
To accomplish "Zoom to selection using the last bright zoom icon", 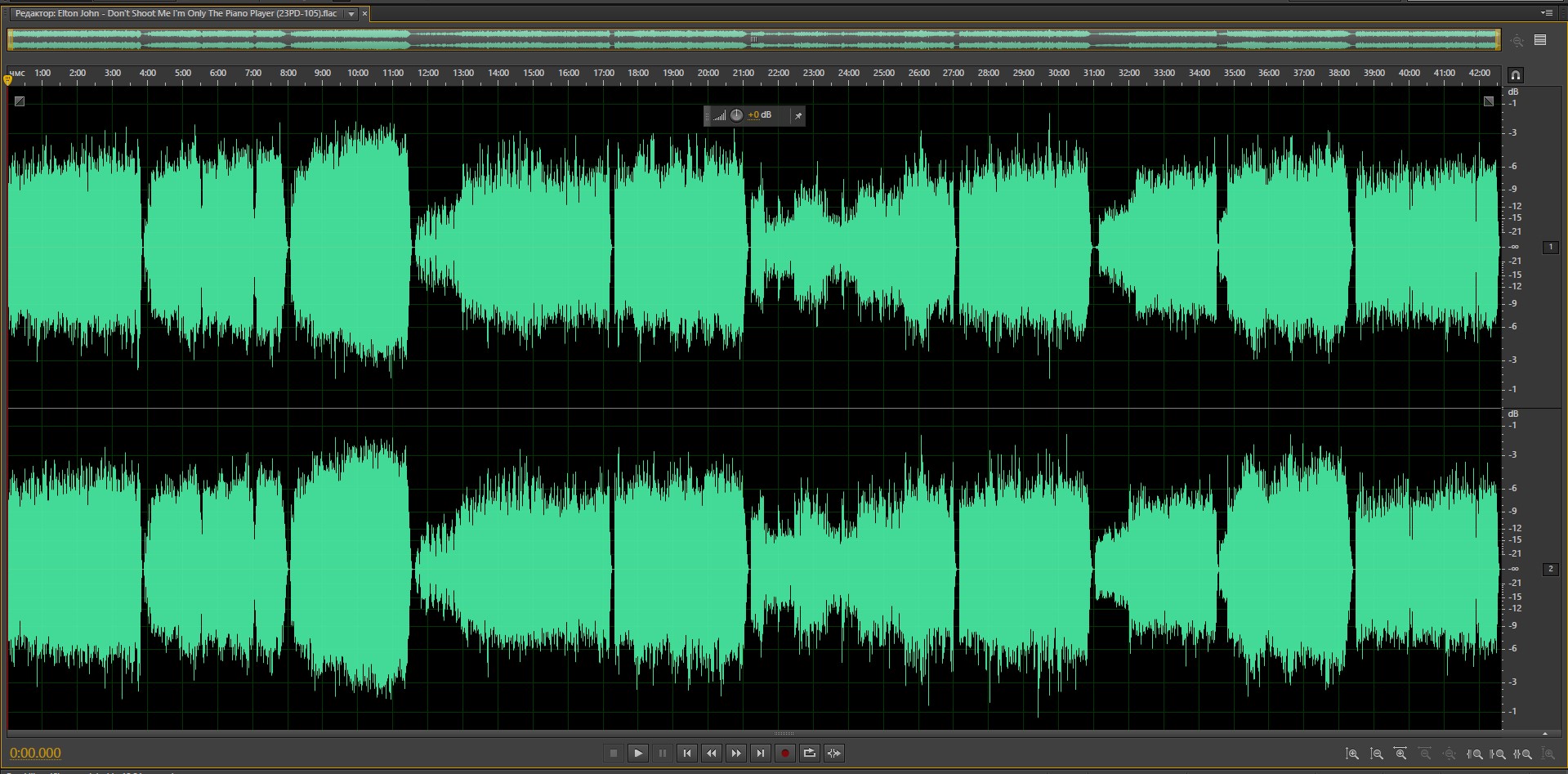I will pyautogui.click(x=1523, y=754).
